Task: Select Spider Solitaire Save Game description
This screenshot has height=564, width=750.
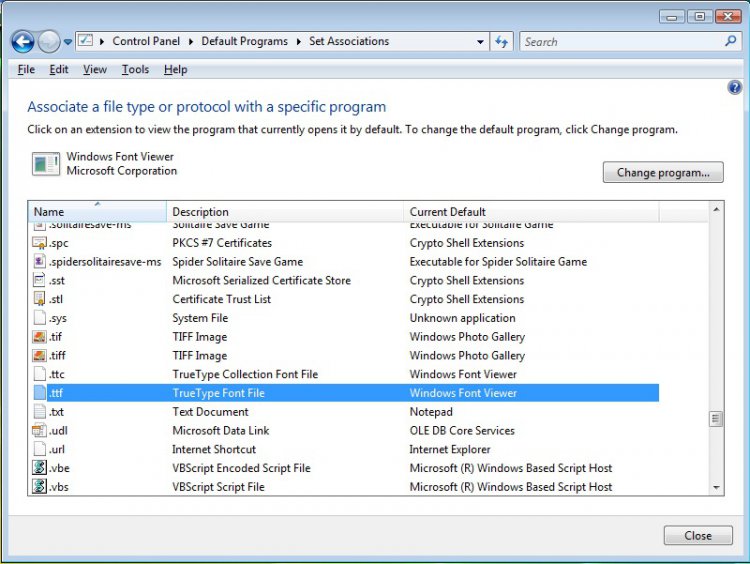Action: (238, 262)
